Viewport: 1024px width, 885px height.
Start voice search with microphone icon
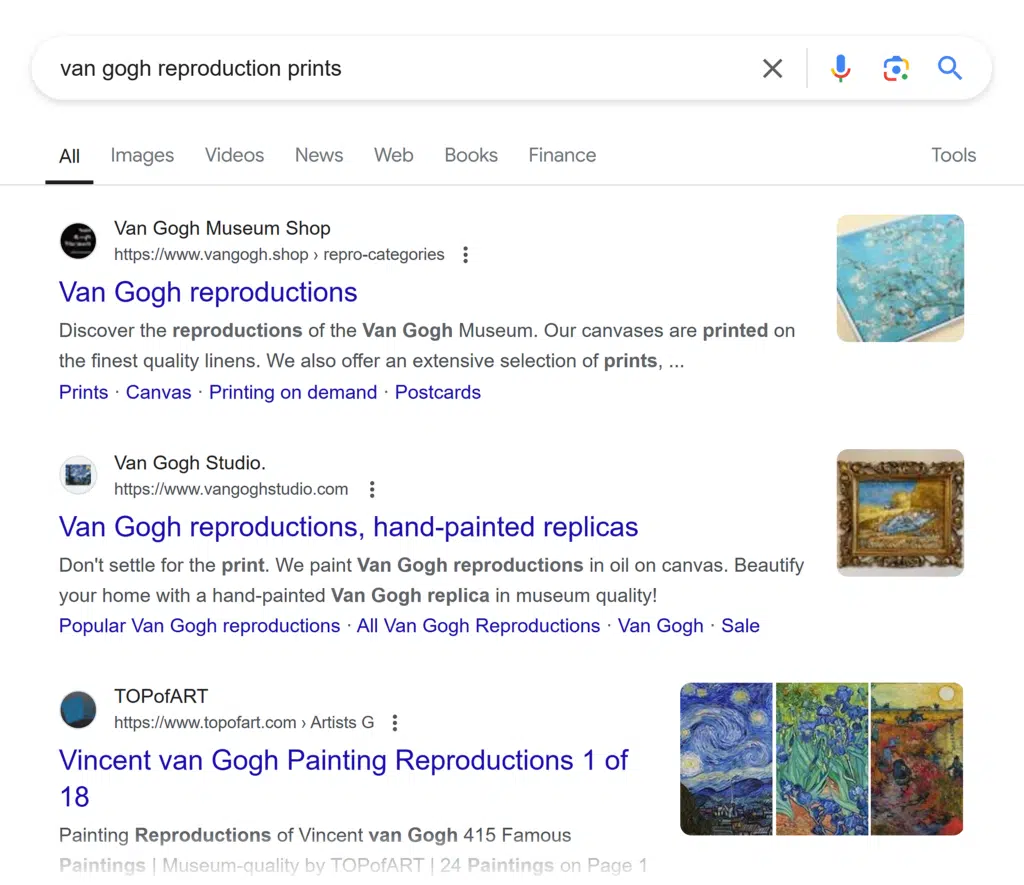pos(840,68)
